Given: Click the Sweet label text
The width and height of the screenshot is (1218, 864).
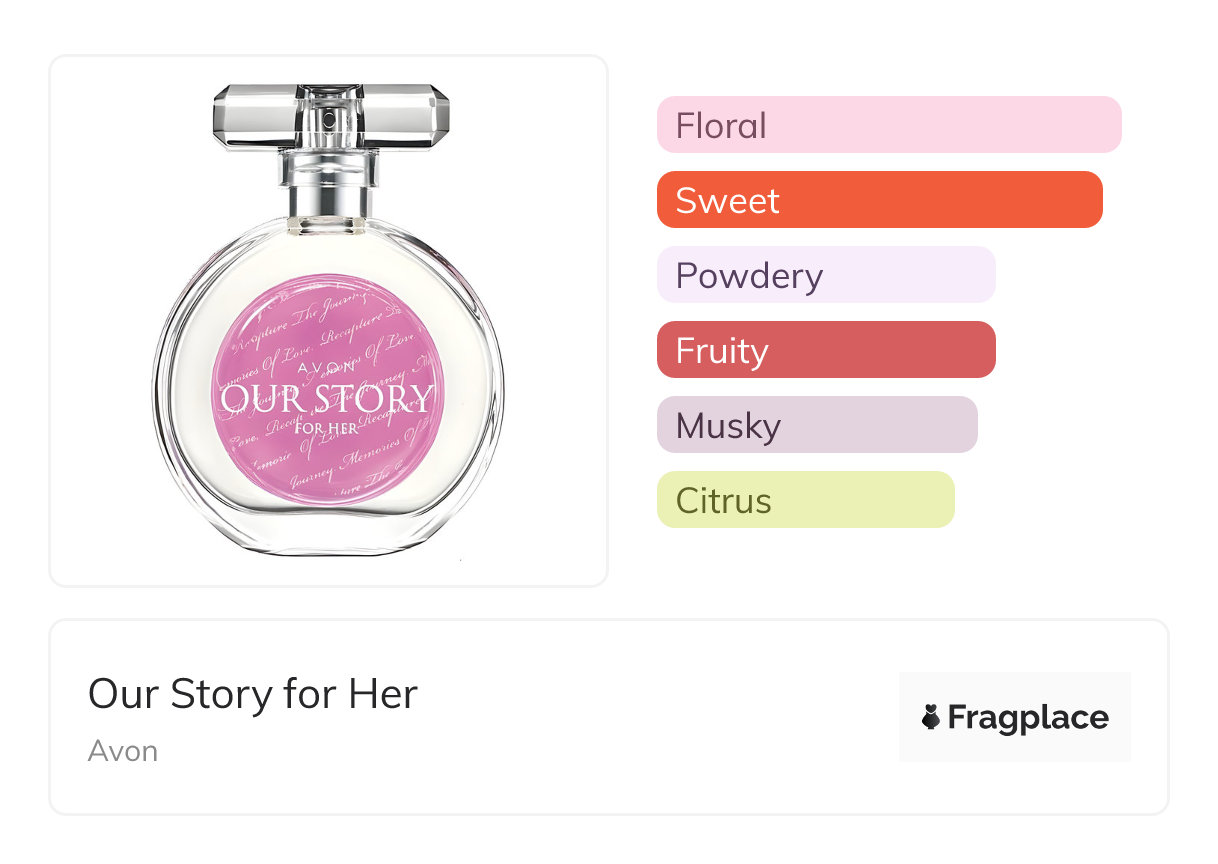Looking at the screenshot, I should click(x=727, y=201).
